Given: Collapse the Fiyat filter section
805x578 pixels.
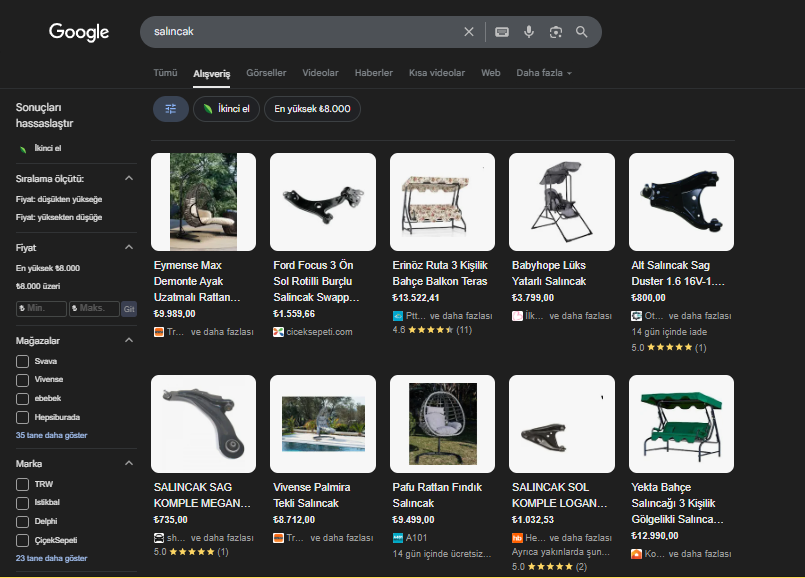Looking at the screenshot, I should point(129,247).
